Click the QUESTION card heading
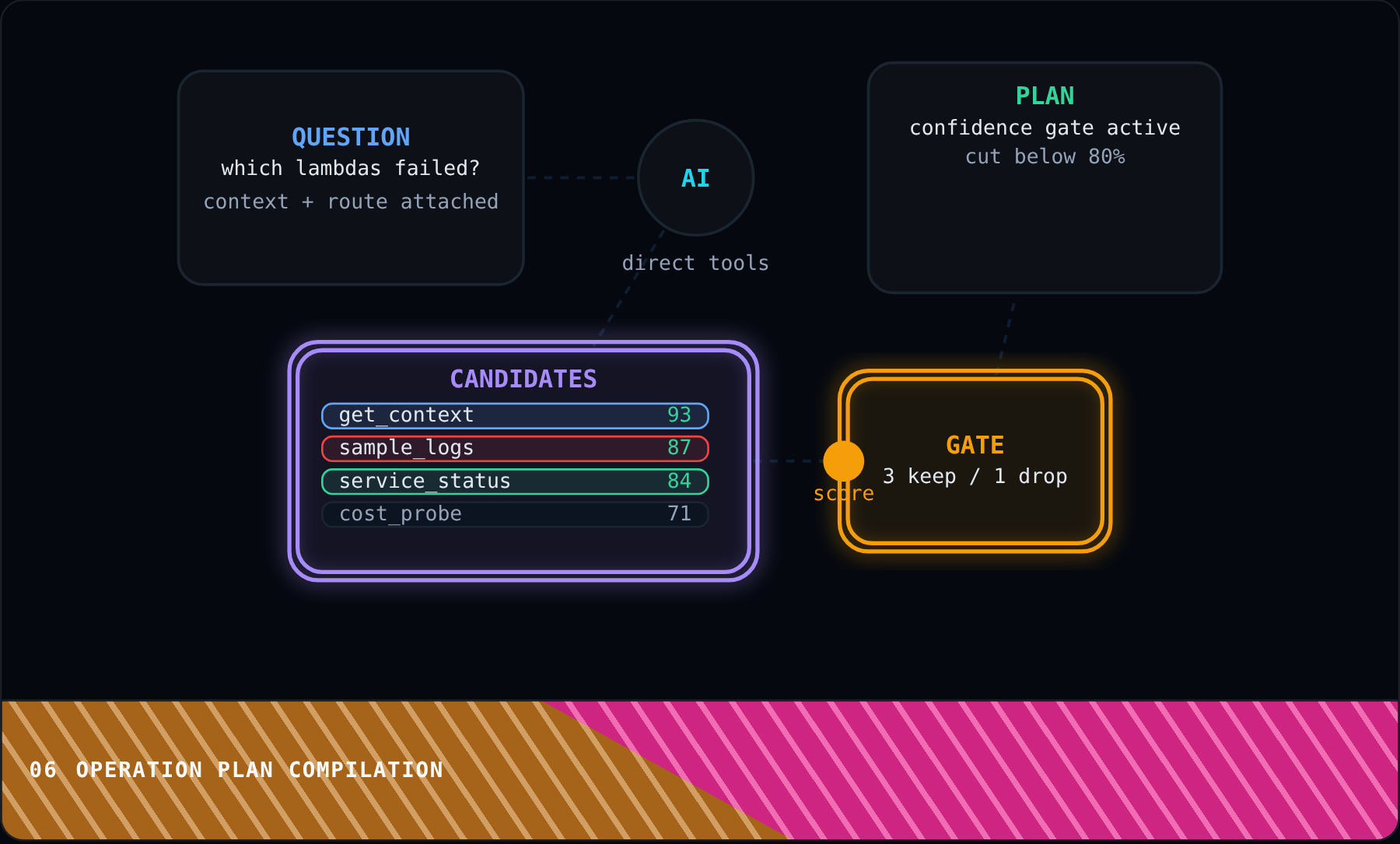Image resolution: width=1400 pixels, height=844 pixels. 351,137
